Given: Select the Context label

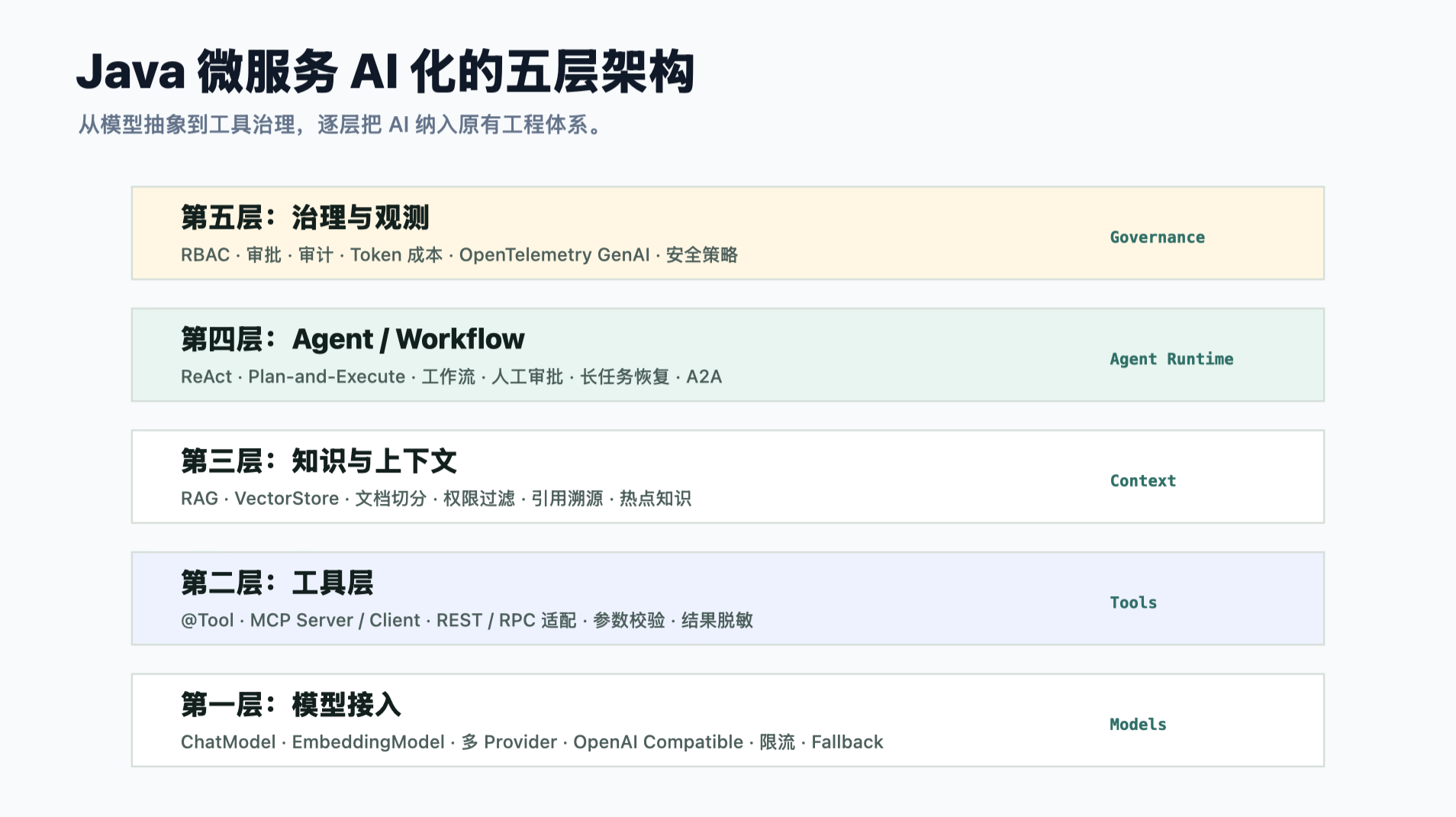Looking at the screenshot, I should [1142, 481].
